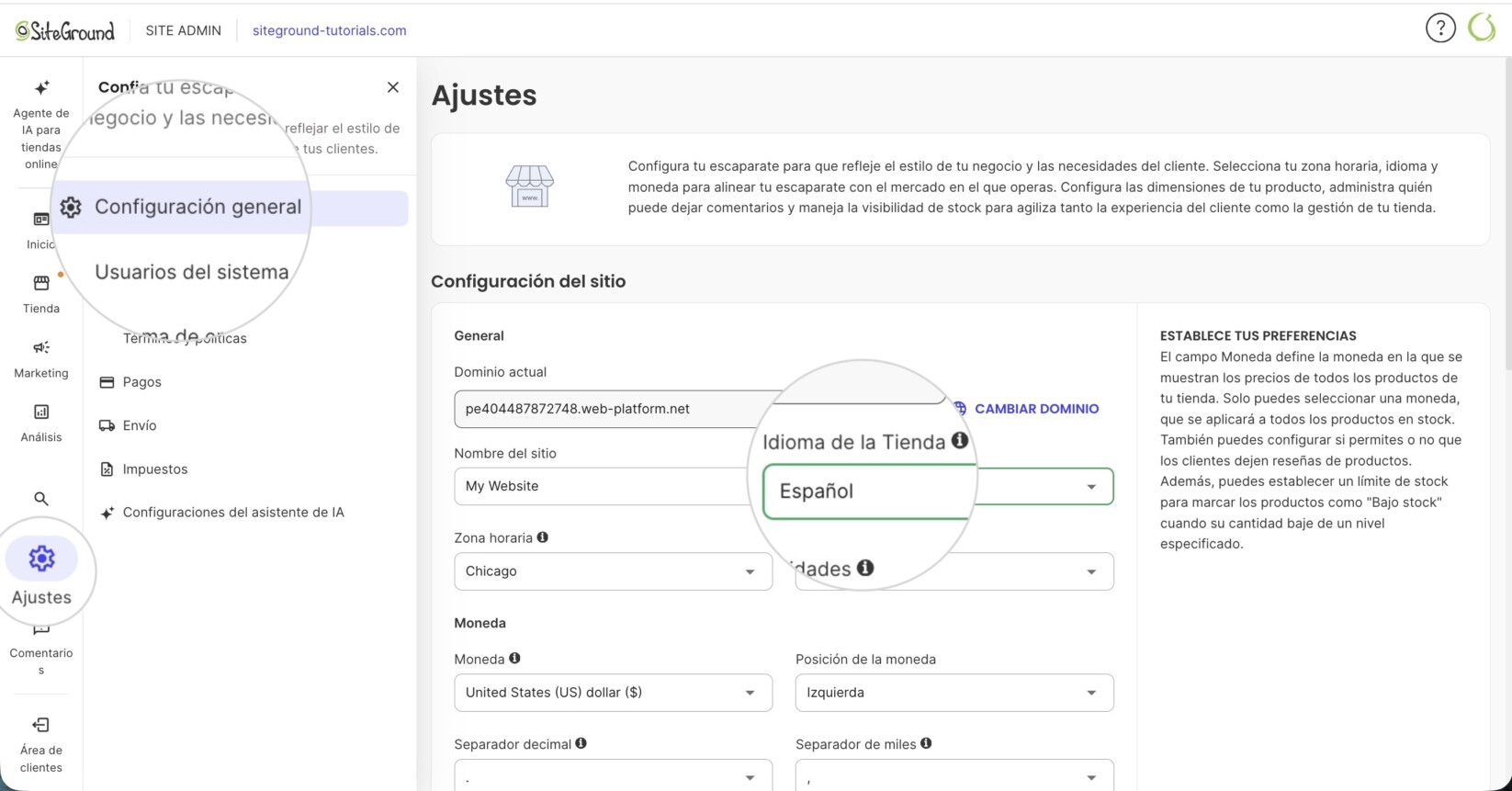This screenshot has width=1512, height=791.
Task: Open the Impuestos settings
Action: pyautogui.click(x=154, y=469)
